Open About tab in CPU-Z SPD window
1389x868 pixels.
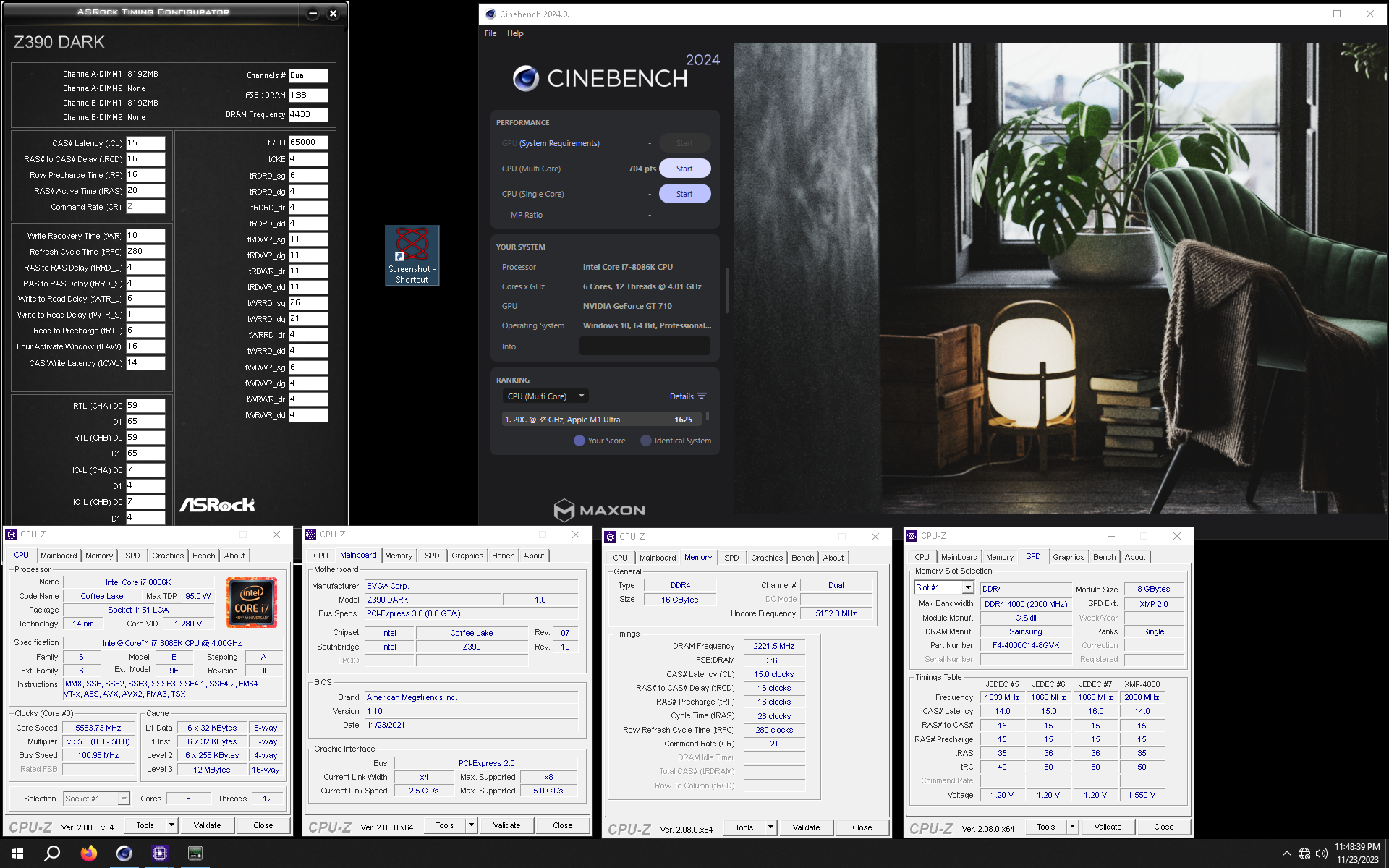coord(1135,557)
